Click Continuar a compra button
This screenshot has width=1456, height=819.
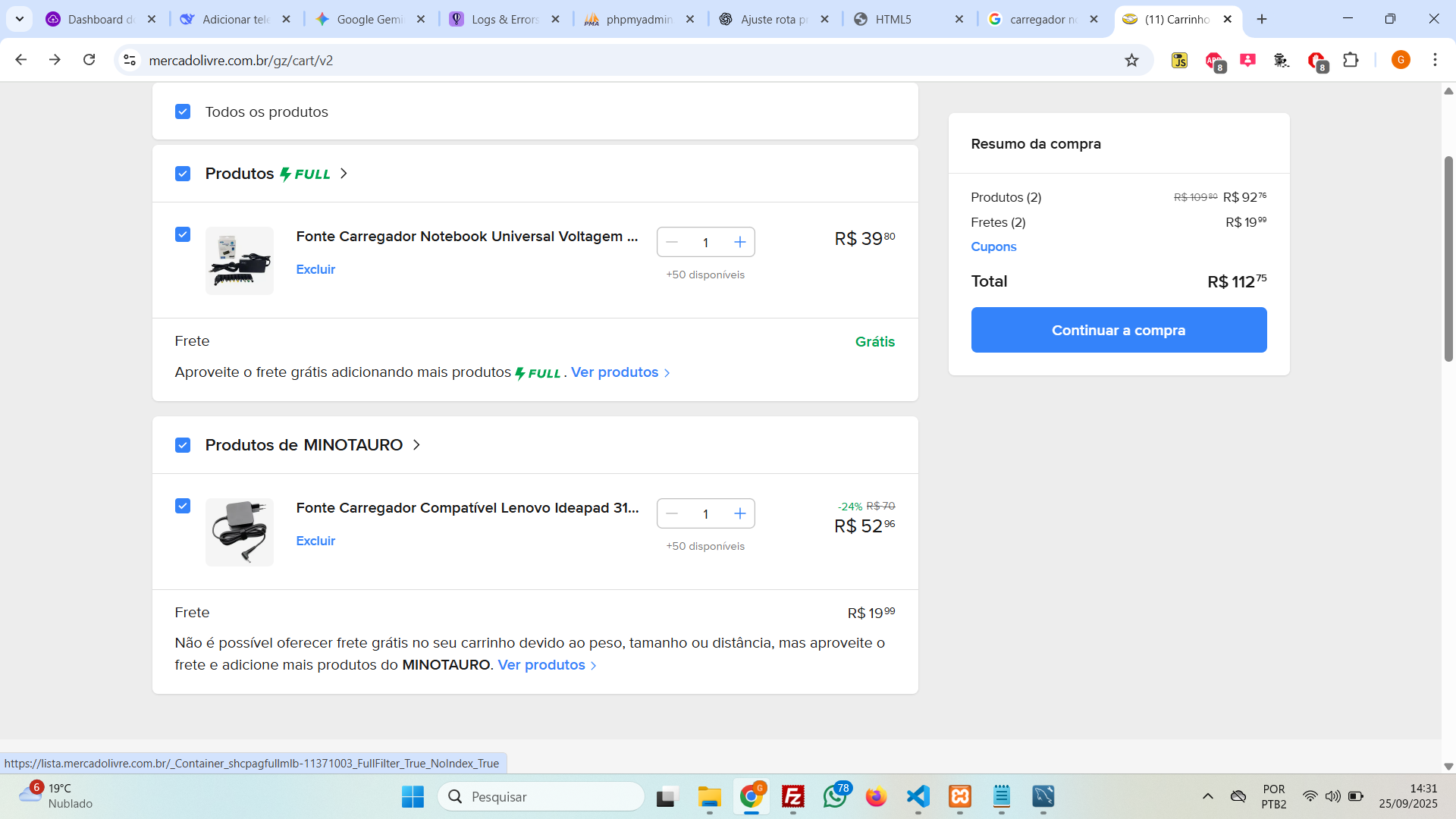[1119, 330]
